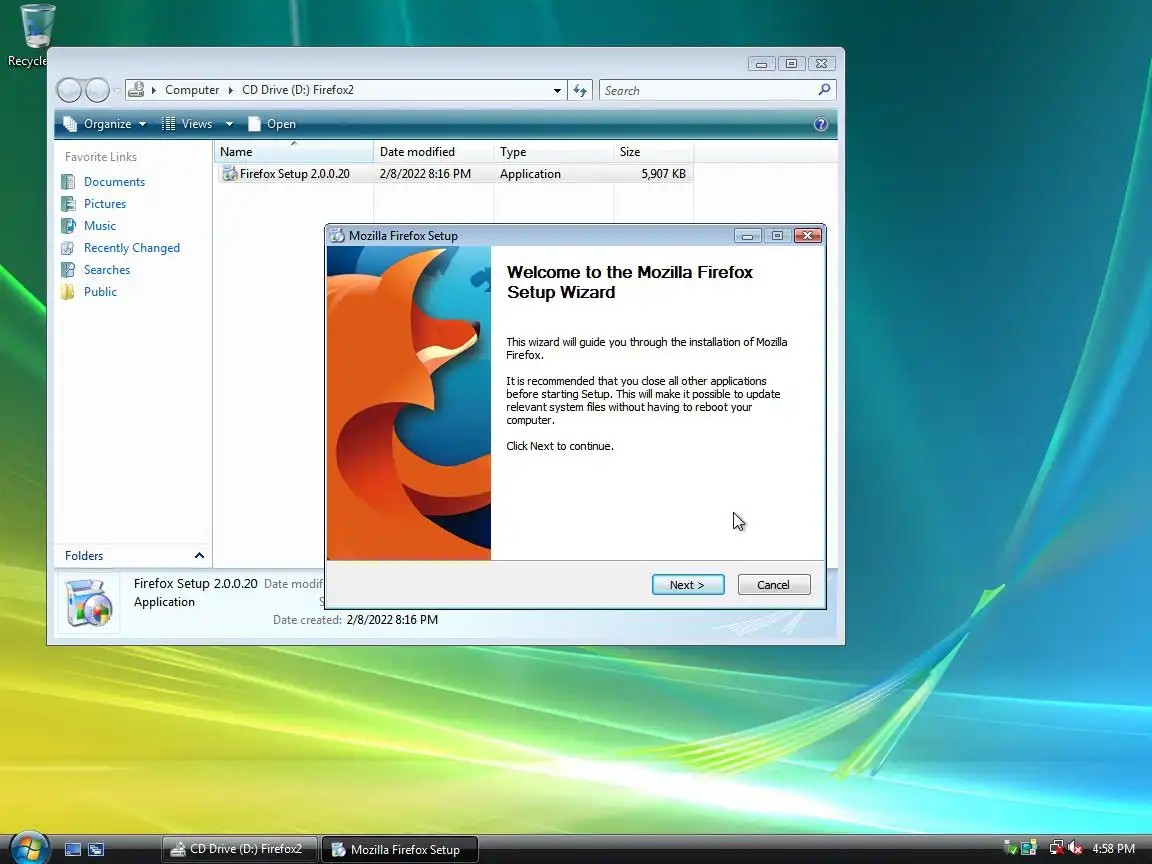
Task: Click the Application type cell
Action: point(530,173)
